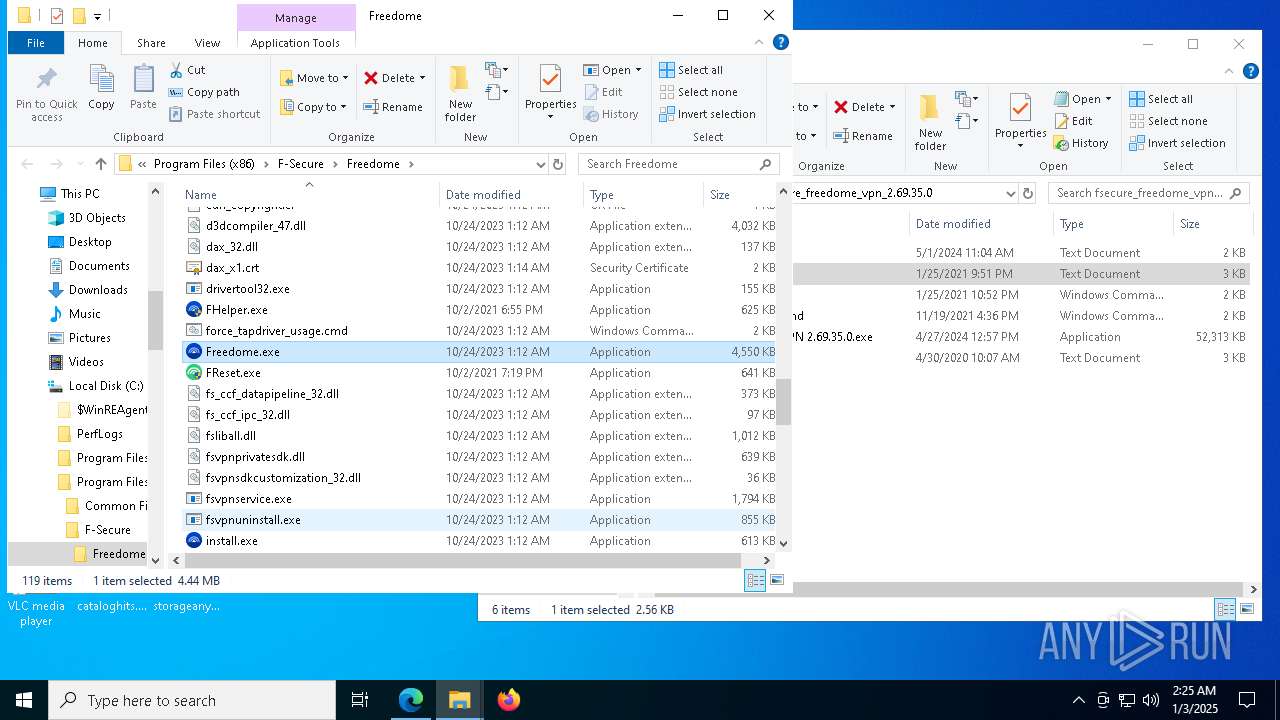Minimize the ribbon using the chevron in the background window

pos(1229,72)
